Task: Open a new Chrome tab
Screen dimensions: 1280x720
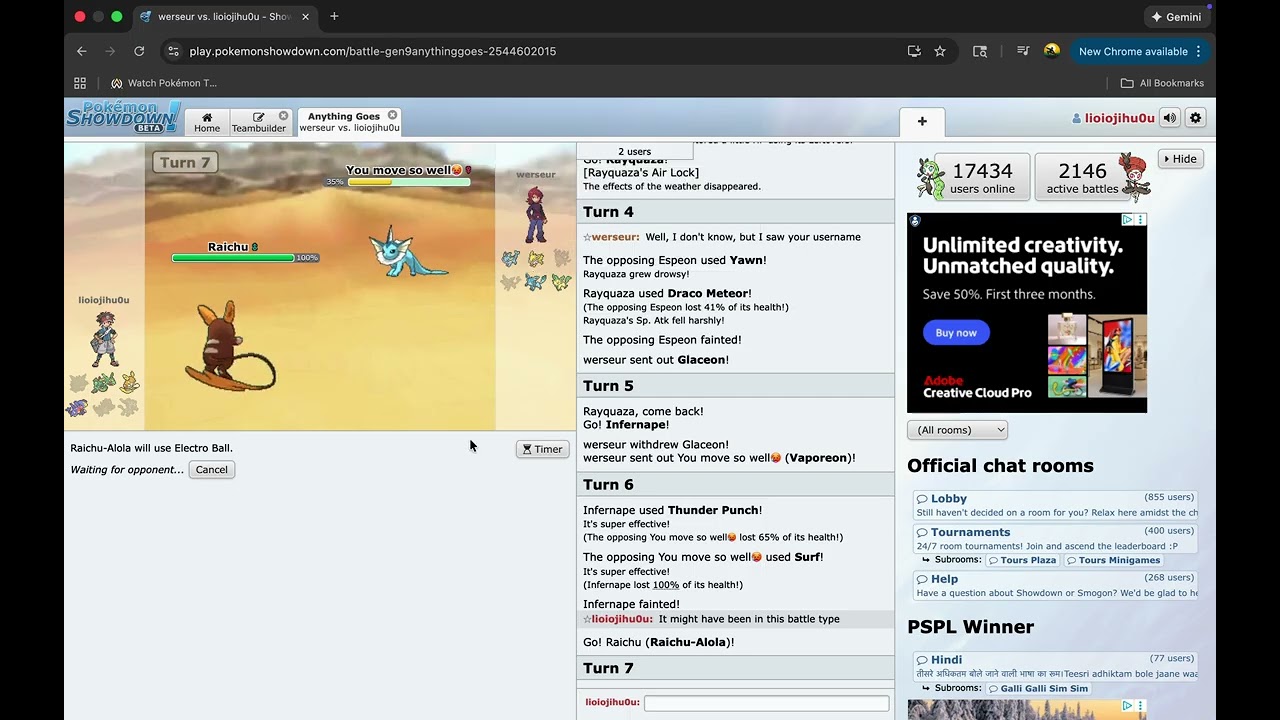Action: pos(334,16)
